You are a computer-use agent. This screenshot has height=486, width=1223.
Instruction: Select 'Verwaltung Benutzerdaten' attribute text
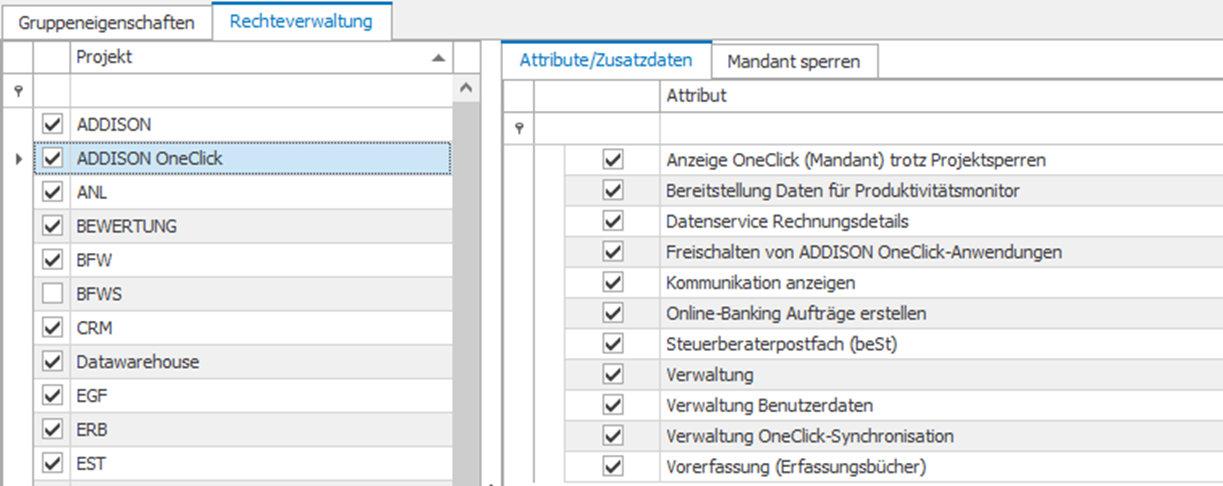click(x=769, y=405)
